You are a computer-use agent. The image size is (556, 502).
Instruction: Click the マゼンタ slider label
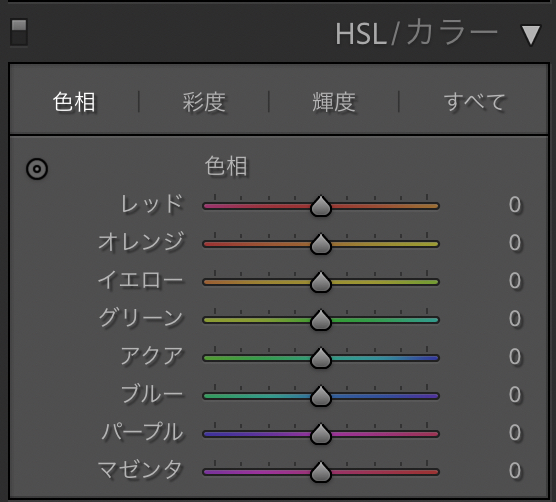coord(140,470)
